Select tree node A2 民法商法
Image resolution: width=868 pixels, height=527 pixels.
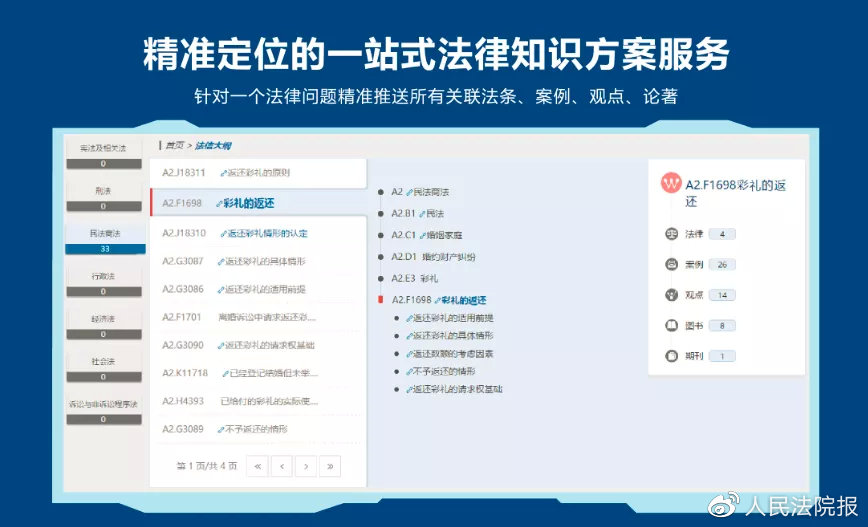click(x=420, y=192)
